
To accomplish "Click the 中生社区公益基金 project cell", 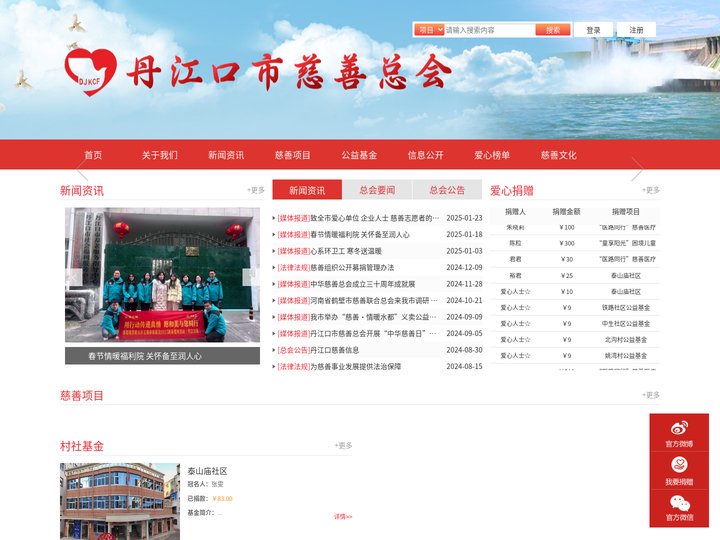I will click(626, 324).
